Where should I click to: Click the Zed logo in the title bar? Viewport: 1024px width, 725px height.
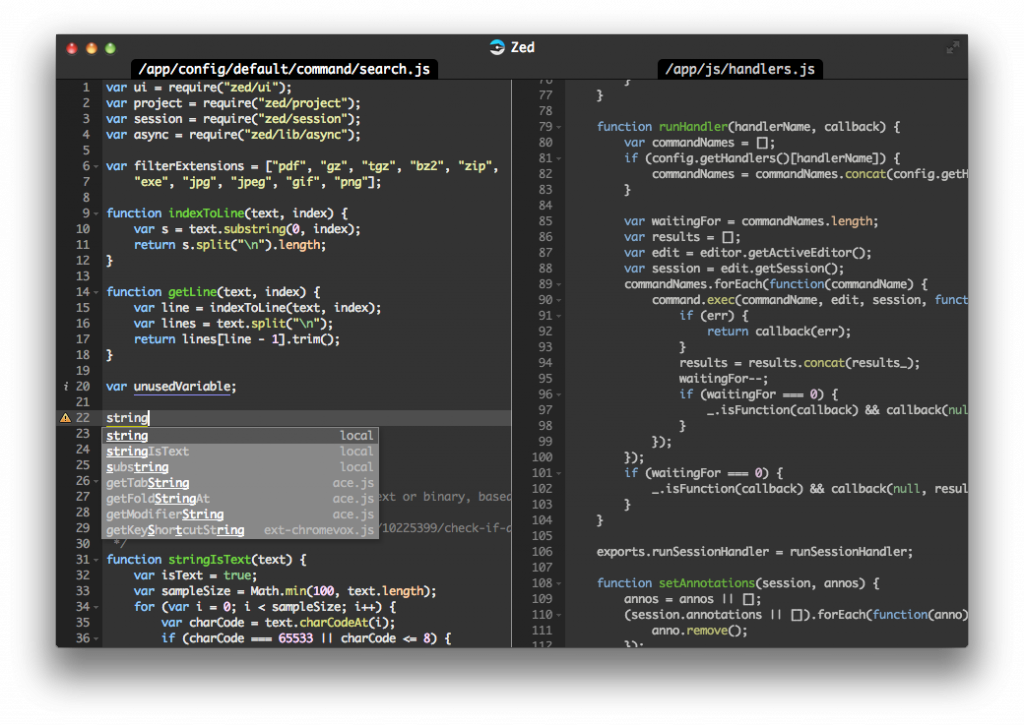point(497,47)
